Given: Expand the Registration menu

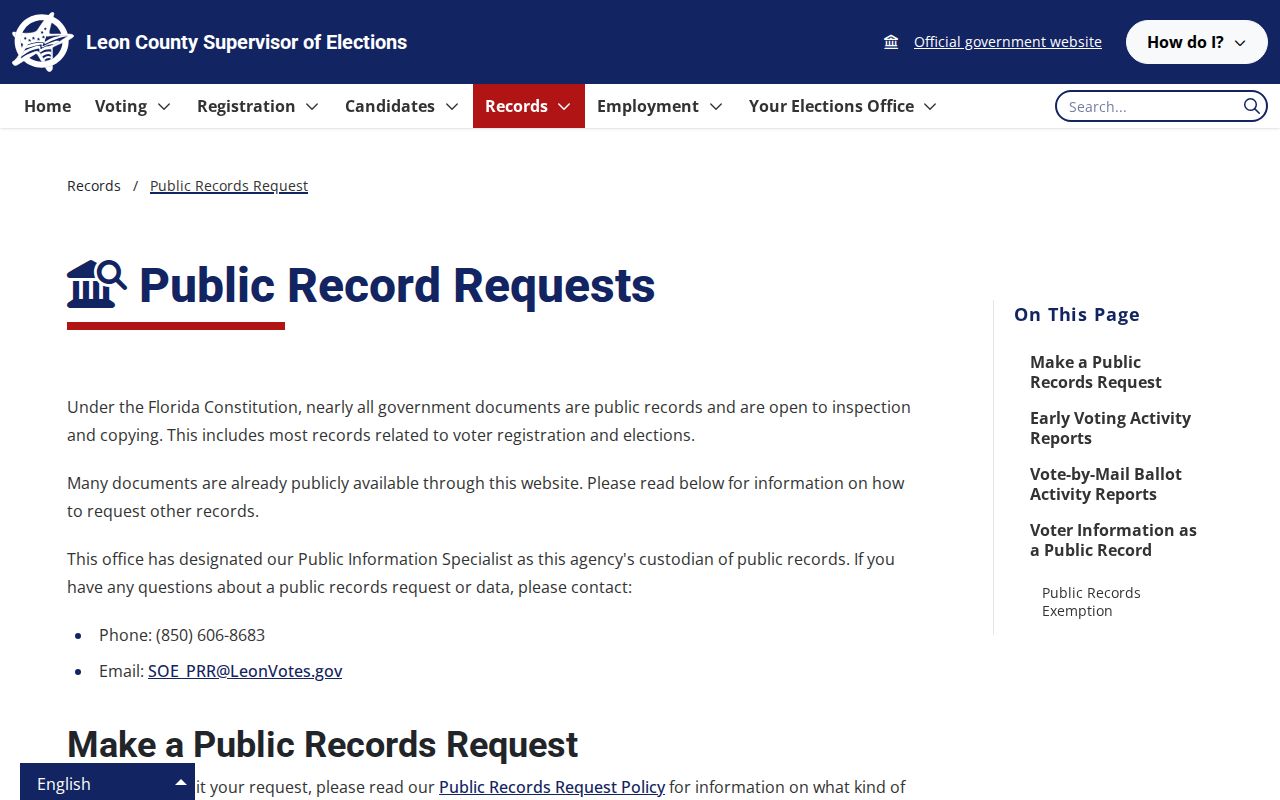Looking at the screenshot, I should 258,106.
